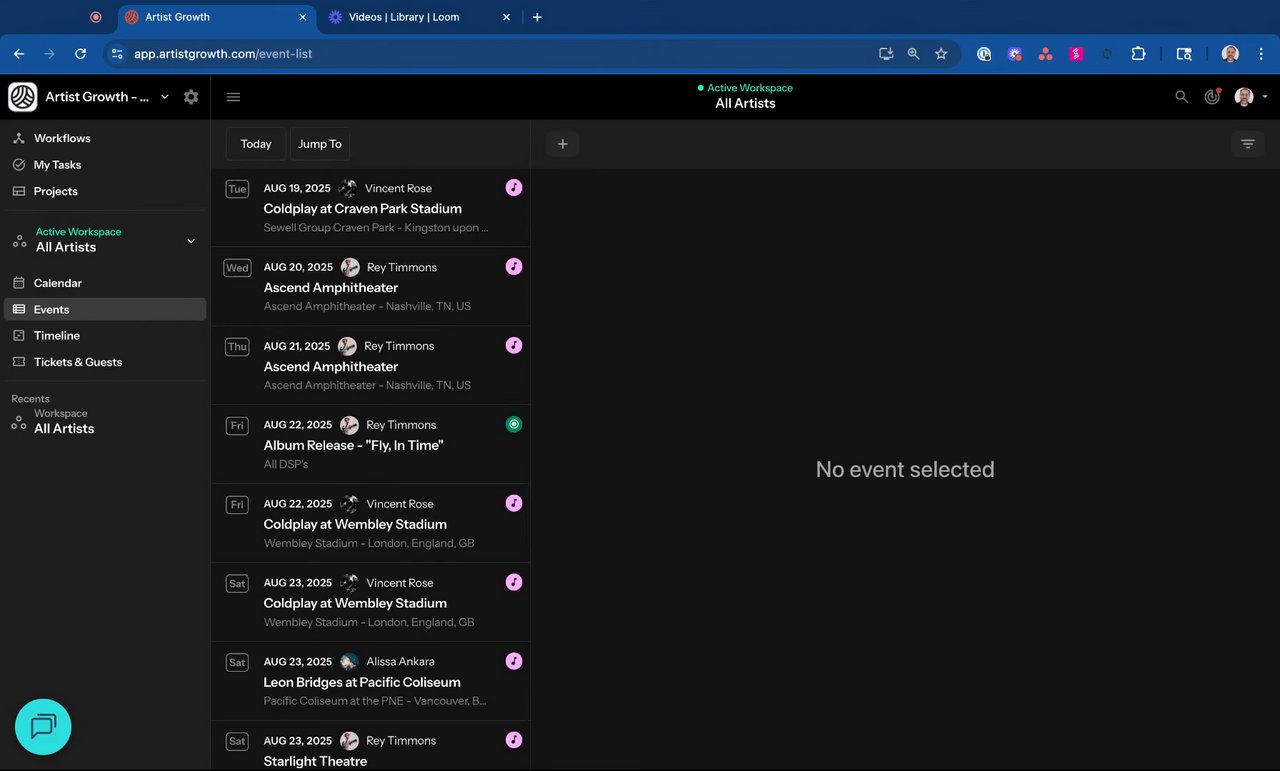Click the Today button

click(256, 144)
